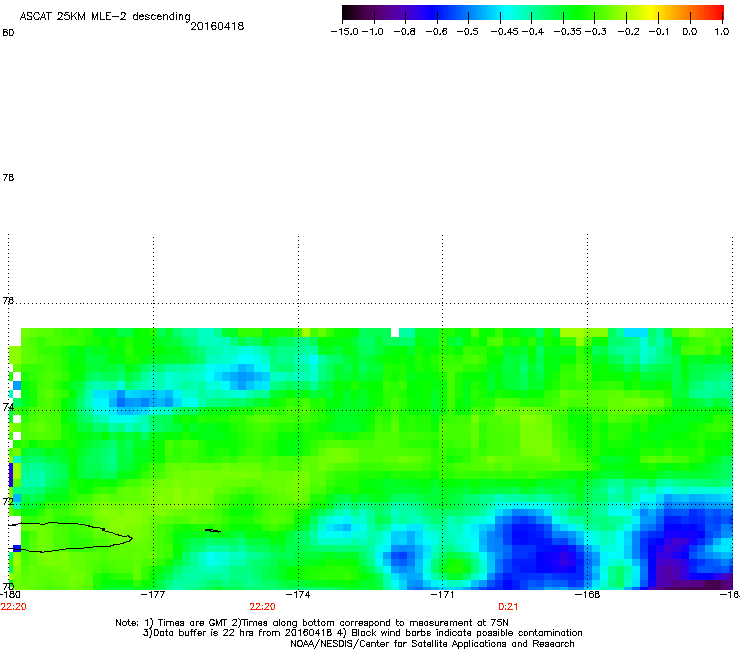Select the date label "20160418" under the title

(217, 26)
